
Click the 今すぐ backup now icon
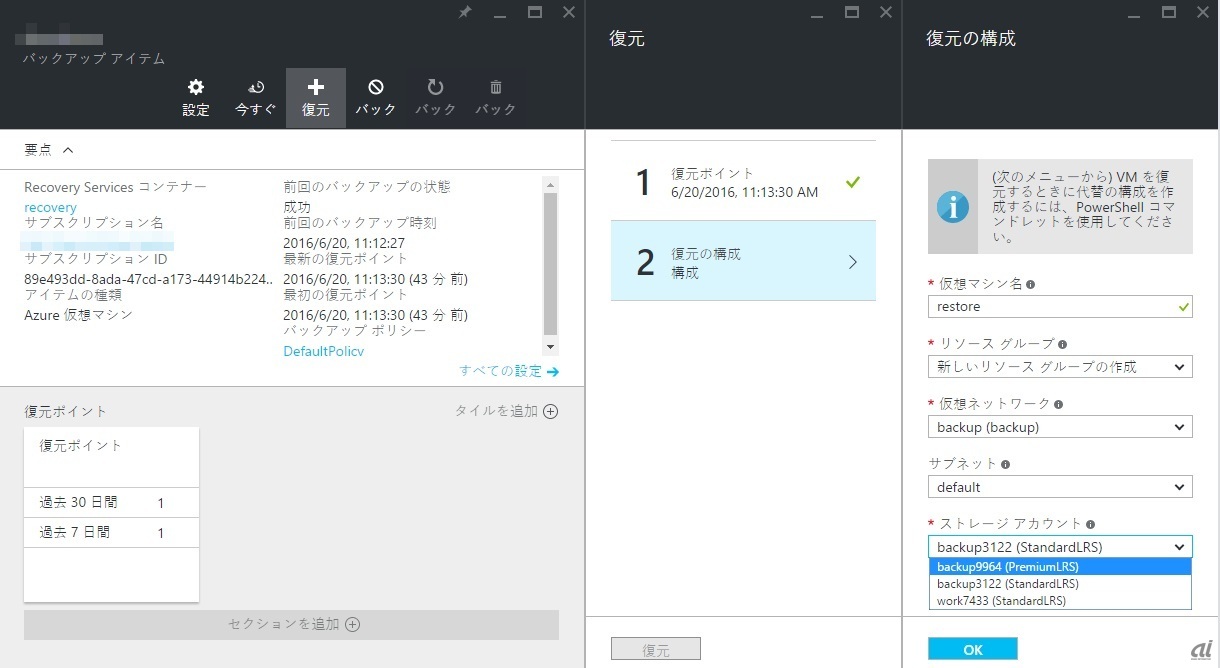256,88
